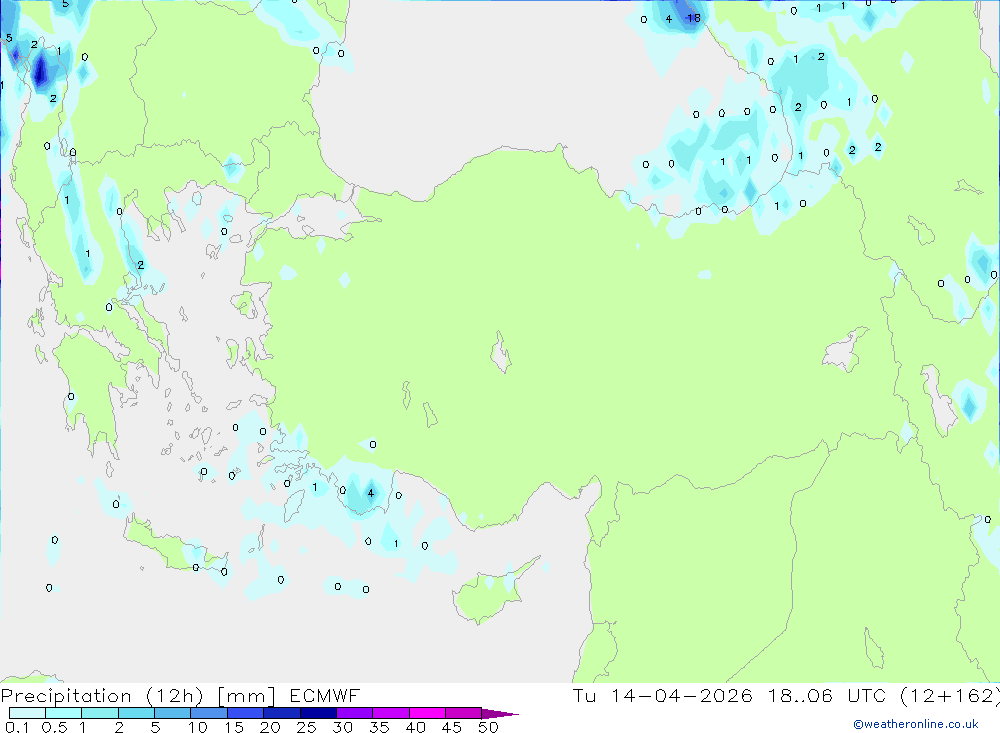Click the '20' legend scale label
Viewport: 1000px width, 733px height.
tap(270, 727)
